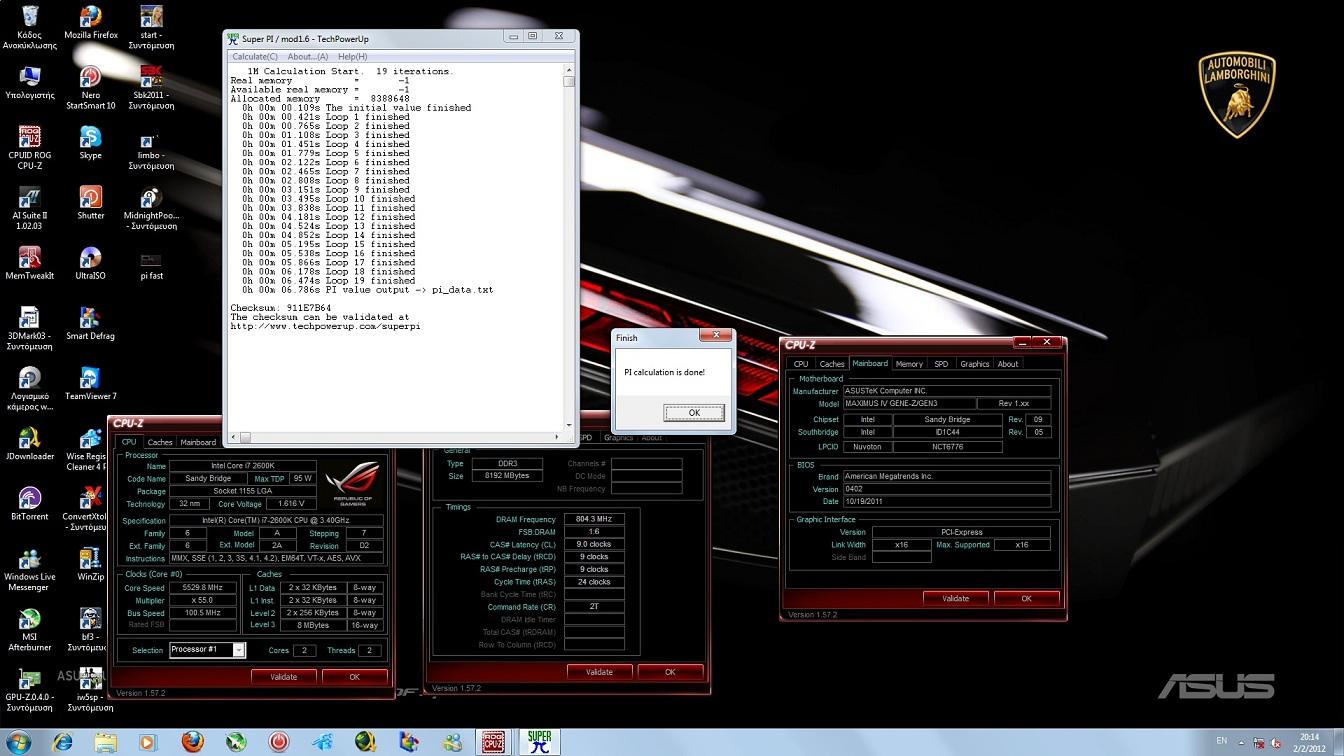Open Internet Explorer from the taskbar
Image resolution: width=1344 pixels, height=756 pixels.
(x=62, y=742)
